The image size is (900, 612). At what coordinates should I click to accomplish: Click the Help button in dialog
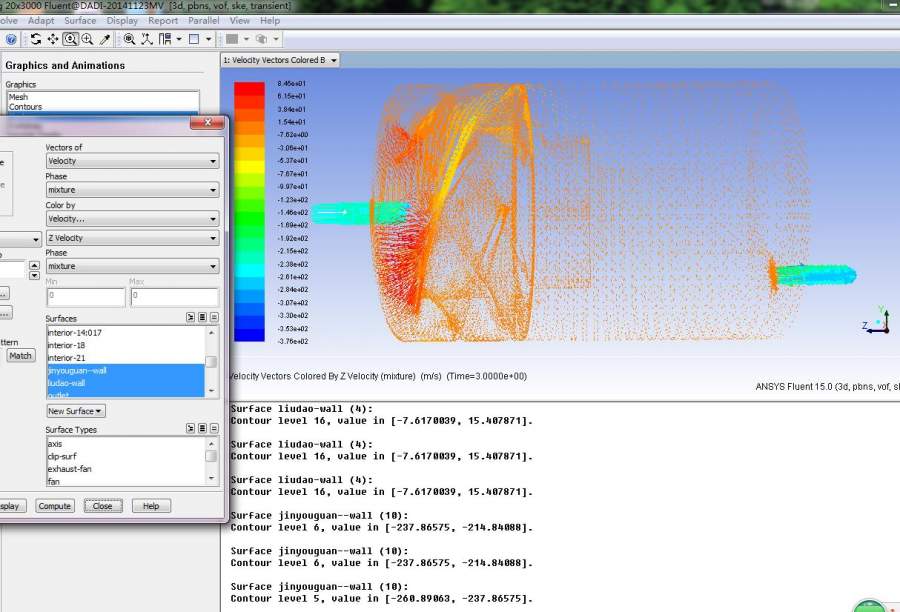[151, 506]
